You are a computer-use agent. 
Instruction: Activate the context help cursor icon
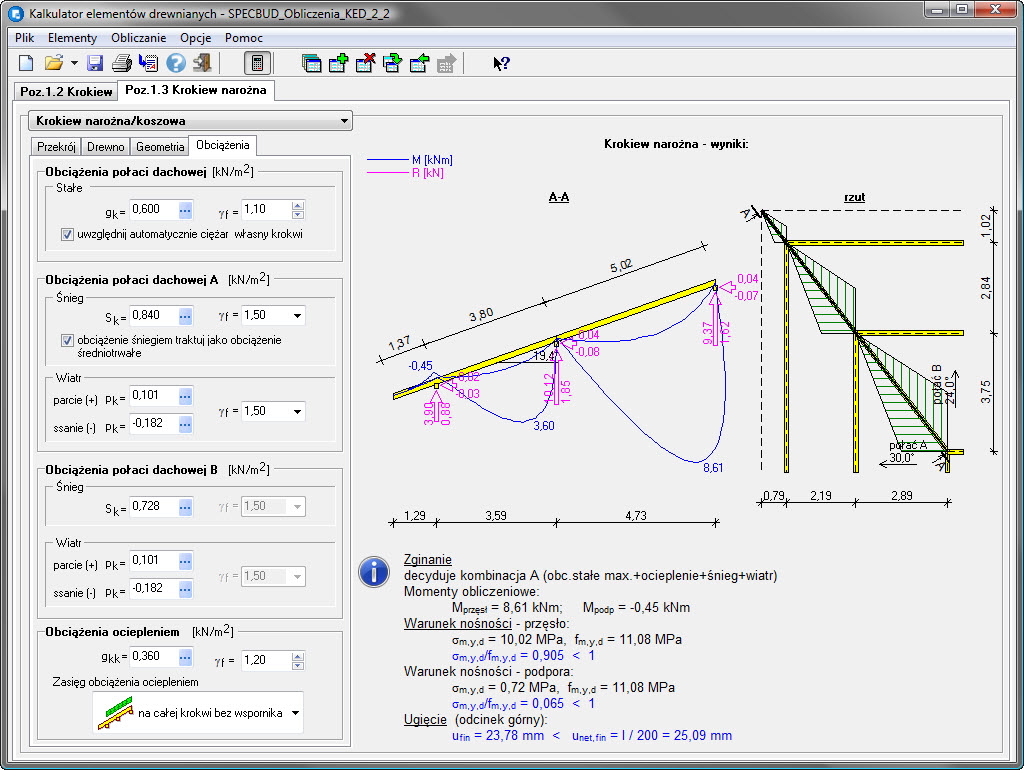(x=501, y=63)
